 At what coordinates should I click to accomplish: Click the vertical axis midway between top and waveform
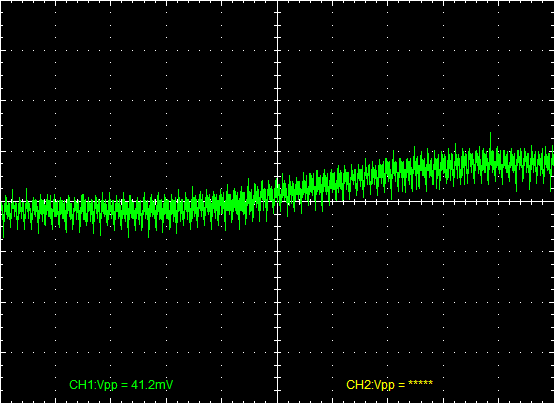pyautogui.click(x=278, y=90)
